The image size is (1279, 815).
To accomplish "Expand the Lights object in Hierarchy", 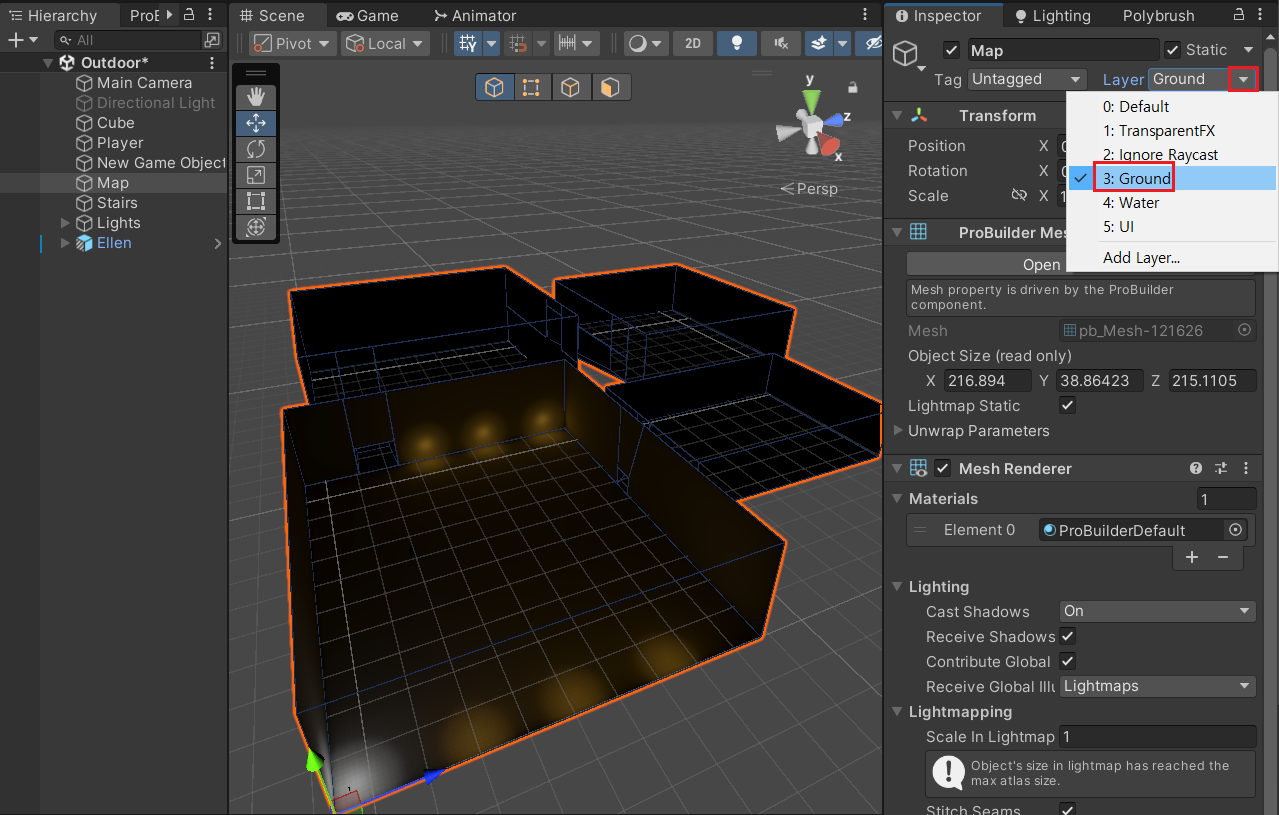I will [x=66, y=223].
